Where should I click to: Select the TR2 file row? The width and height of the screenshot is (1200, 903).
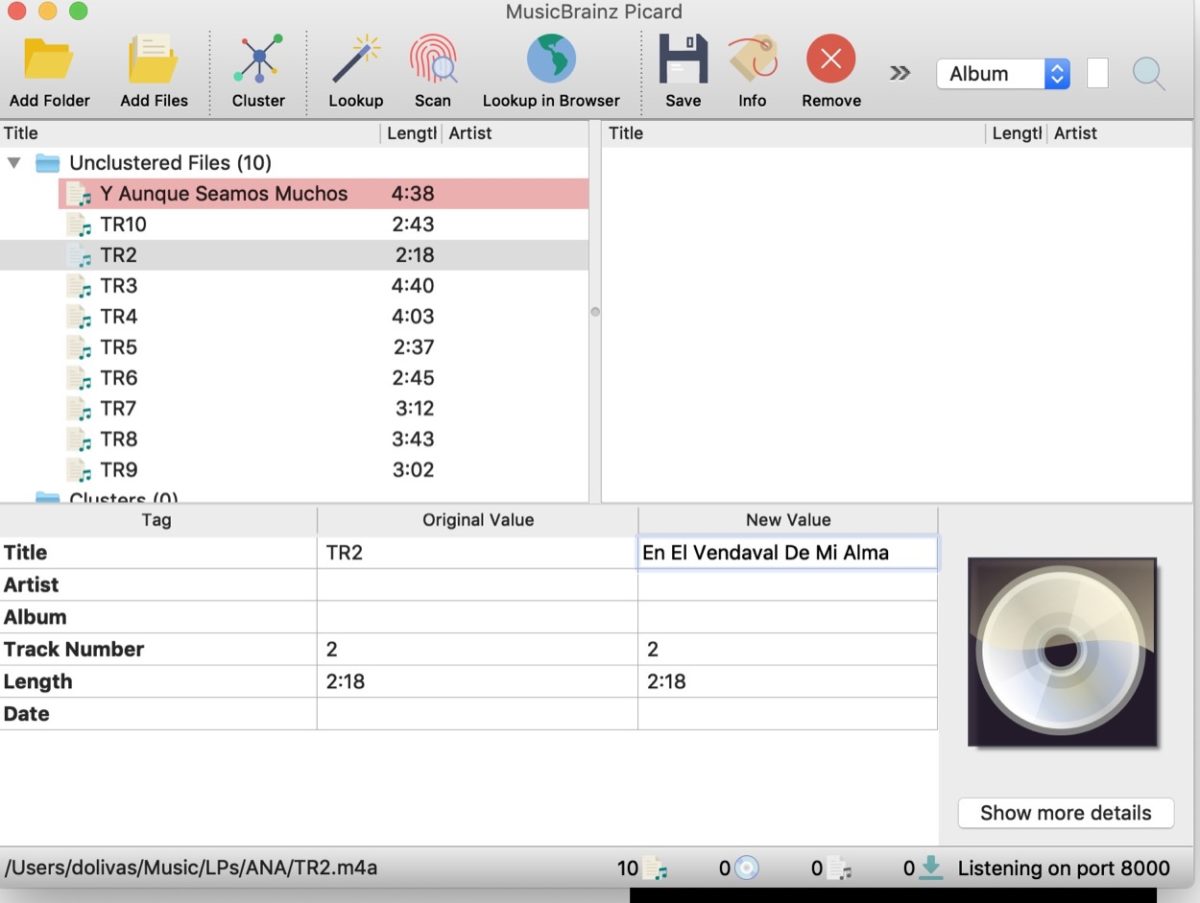tap(294, 255)
